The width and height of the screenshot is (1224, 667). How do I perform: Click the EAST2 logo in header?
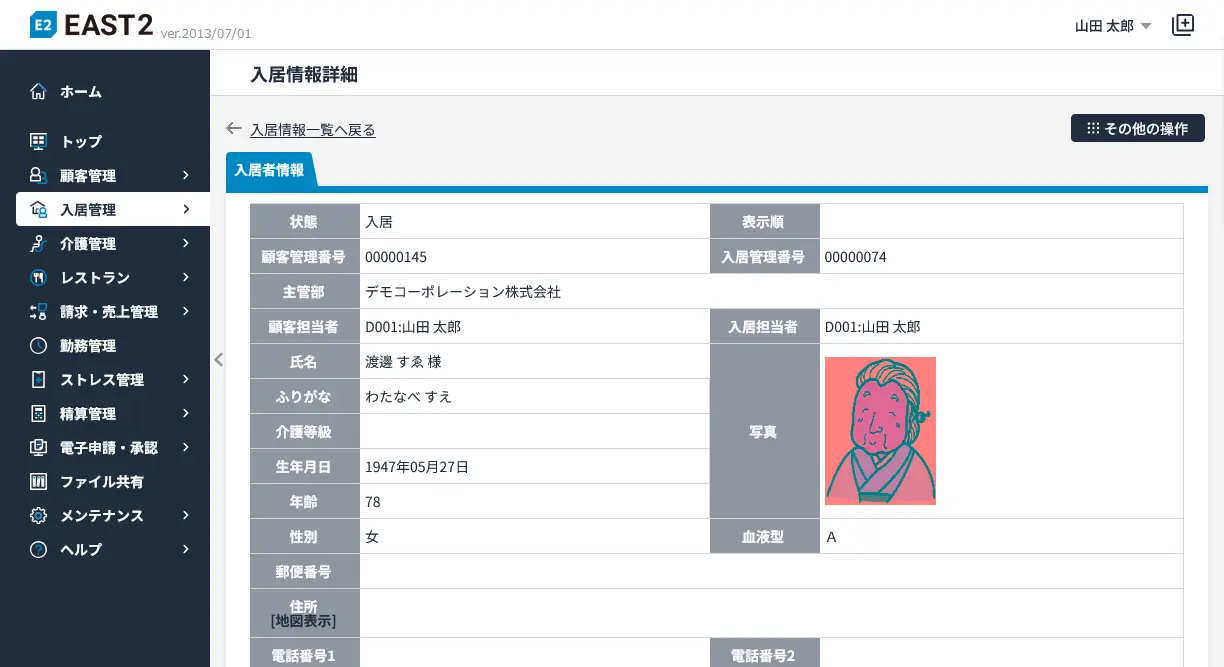point(92,26)
